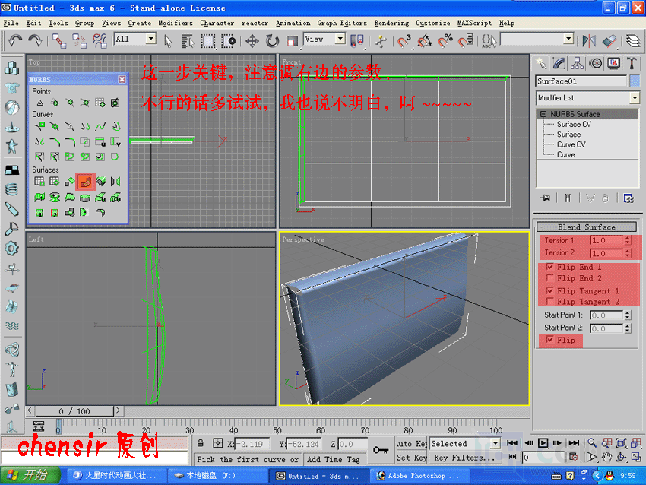
Task: Open the Customize menu
Action: click(433, 23)
